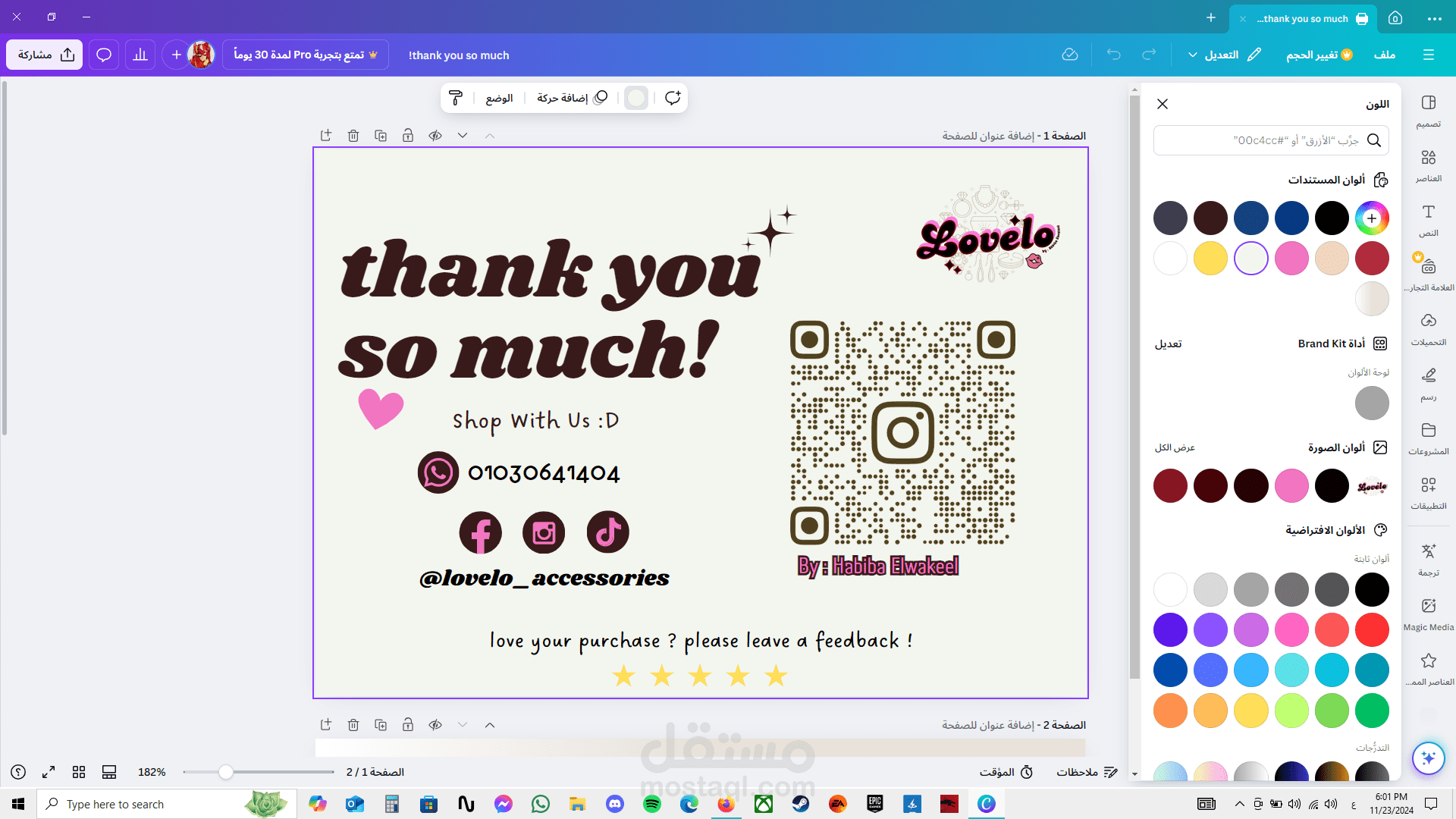Screen dimensions: 1456x819
Task: Open the Brand panel in sidebar
Action: 1429,275
